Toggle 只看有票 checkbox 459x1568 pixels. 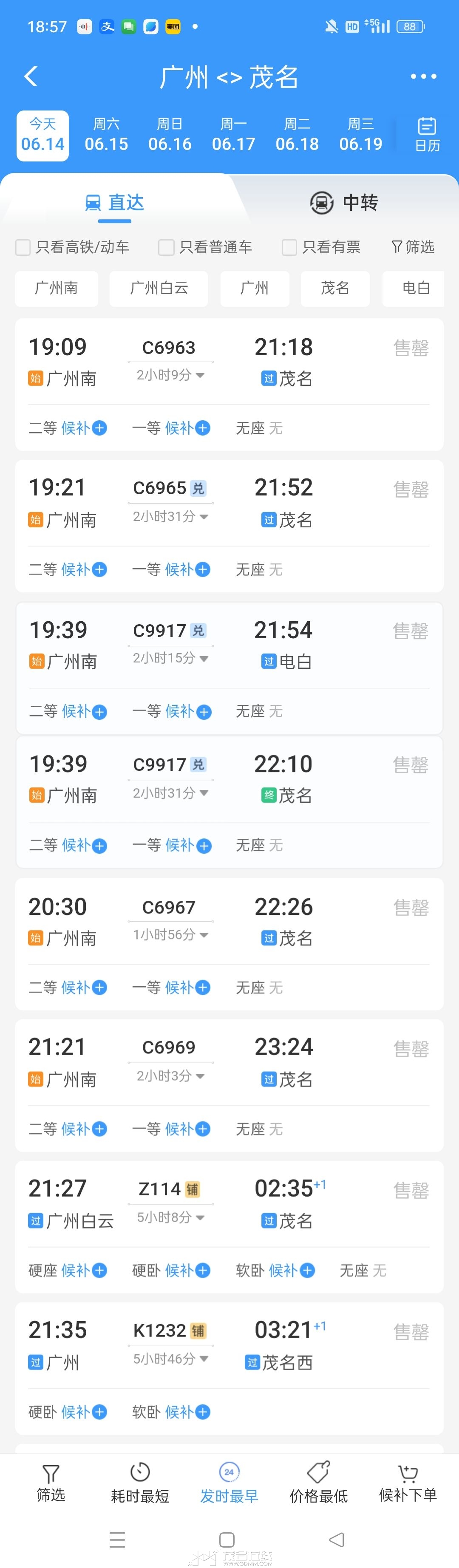[289, 247]
